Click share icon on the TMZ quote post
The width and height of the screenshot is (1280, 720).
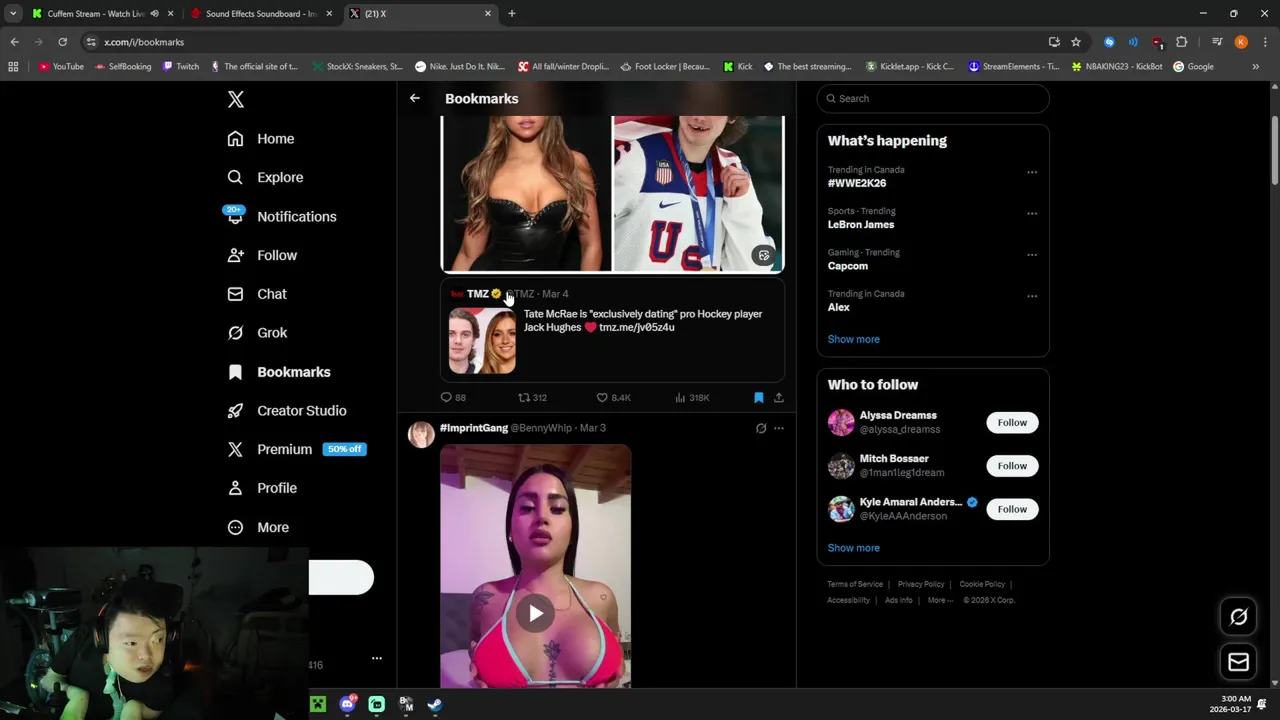coord(779,397)
